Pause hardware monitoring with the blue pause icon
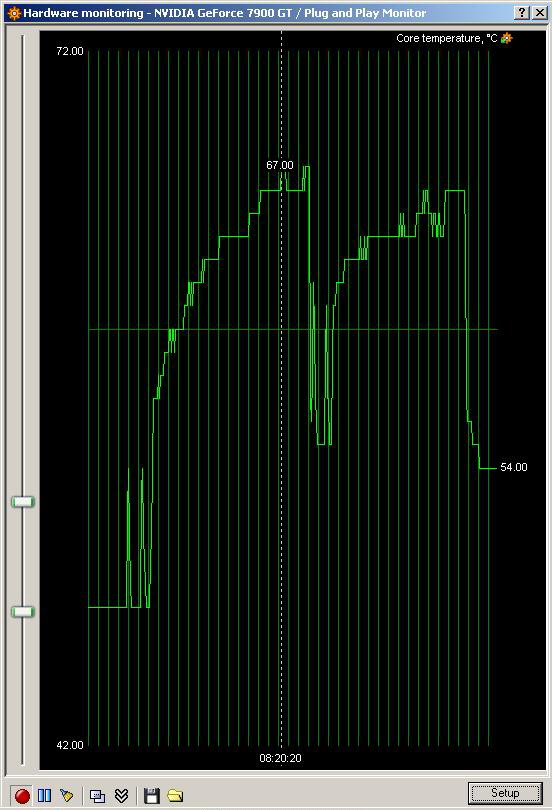 point(45,795)
